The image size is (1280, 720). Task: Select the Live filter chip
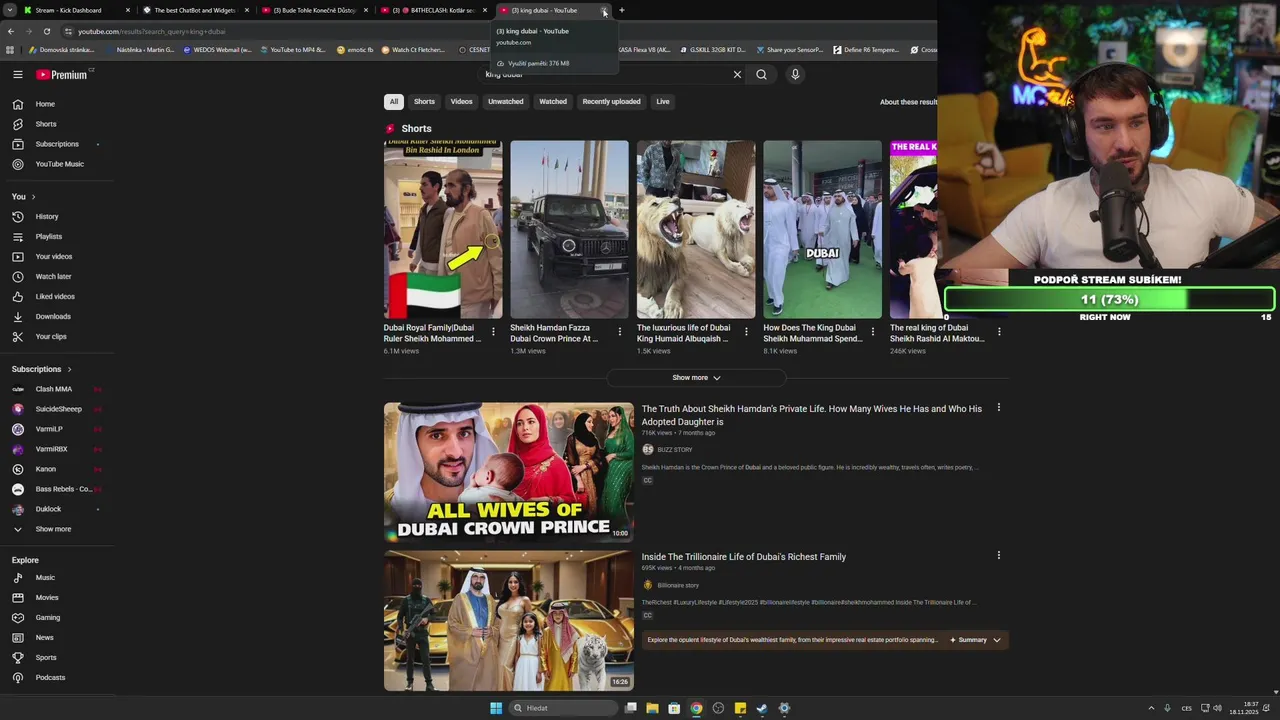pyautogui.click(x=662, y=101)
